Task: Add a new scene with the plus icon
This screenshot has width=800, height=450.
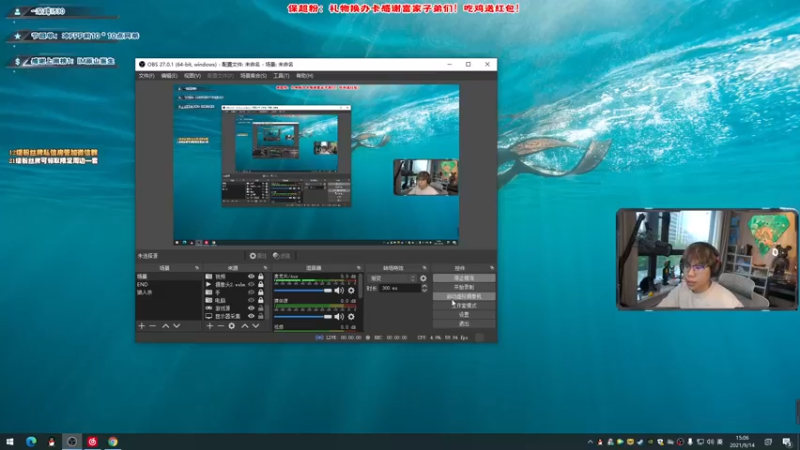Action: point(142,326)
